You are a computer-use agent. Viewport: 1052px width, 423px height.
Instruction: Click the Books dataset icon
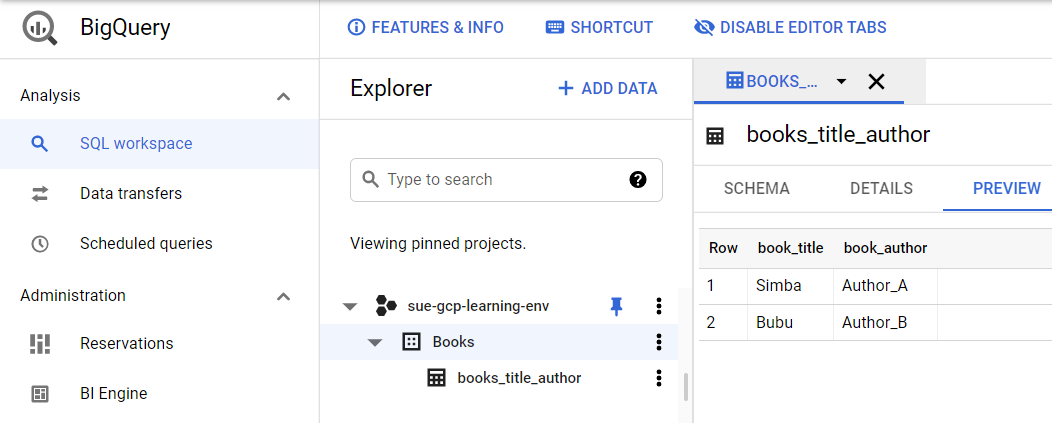411,342
